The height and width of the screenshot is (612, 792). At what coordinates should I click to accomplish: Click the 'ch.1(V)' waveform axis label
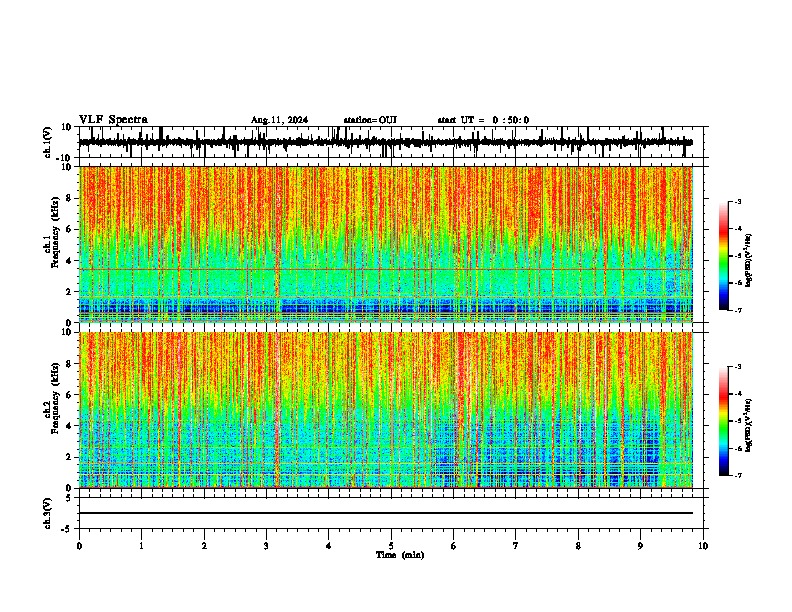(48, 142)
